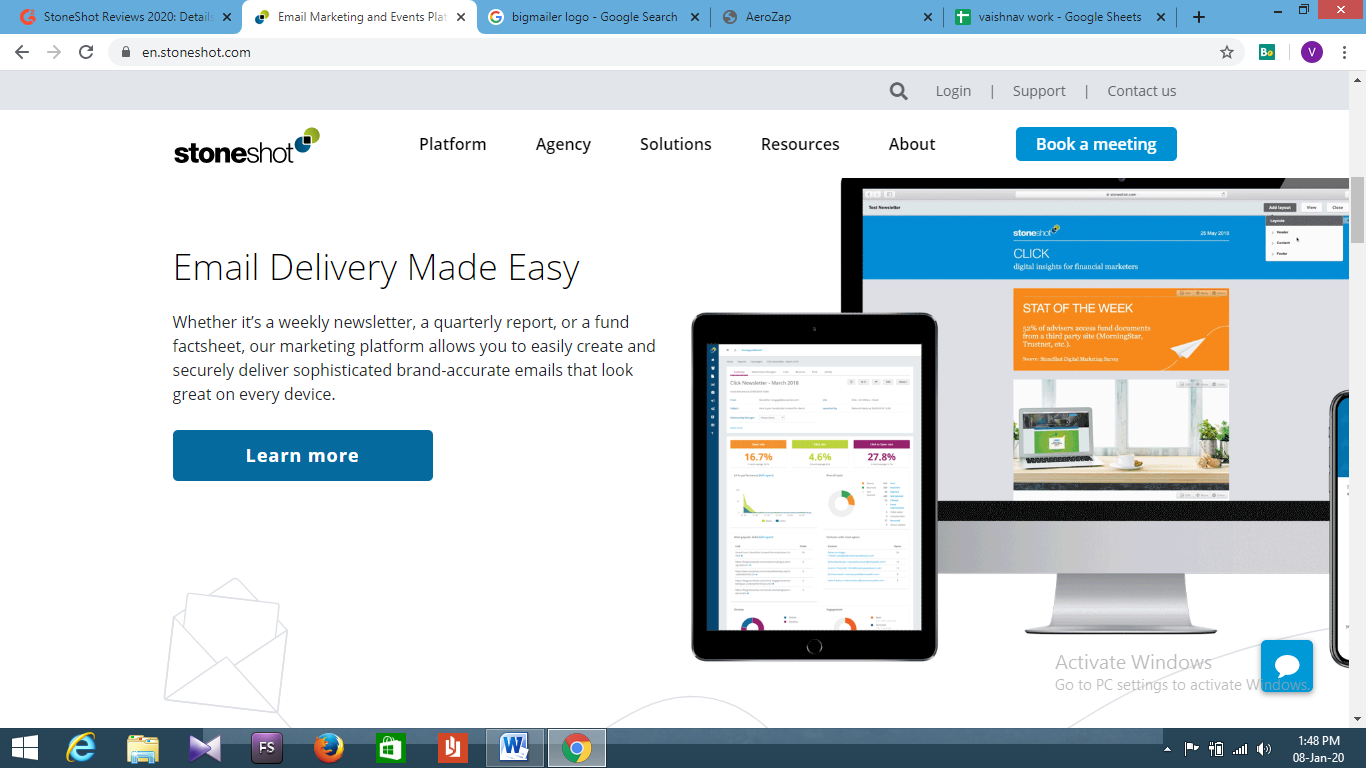Open the Solutions menu
This screenshot has height=768, width=1366.
point(676,144)
